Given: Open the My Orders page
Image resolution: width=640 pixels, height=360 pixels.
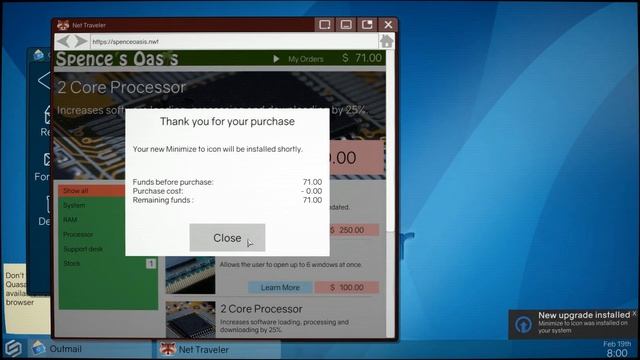Looking at the screenshot, I should coord(306,59).
